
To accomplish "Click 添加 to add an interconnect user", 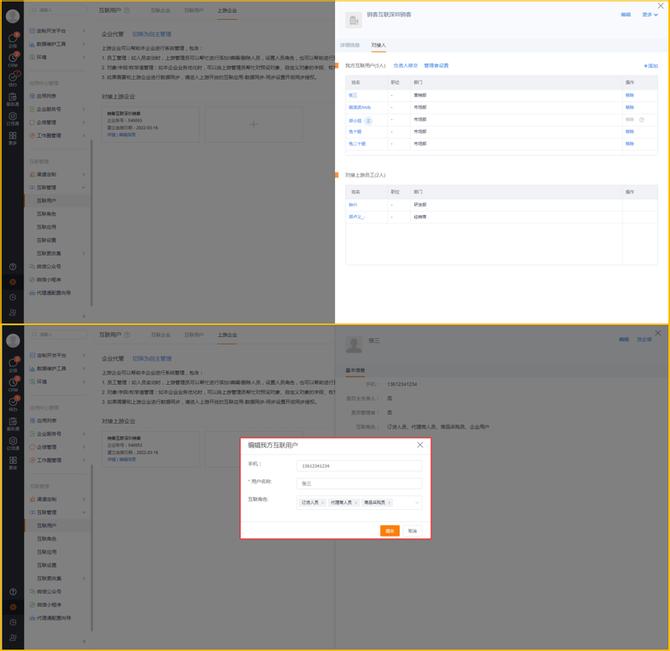I will point(651,65).
